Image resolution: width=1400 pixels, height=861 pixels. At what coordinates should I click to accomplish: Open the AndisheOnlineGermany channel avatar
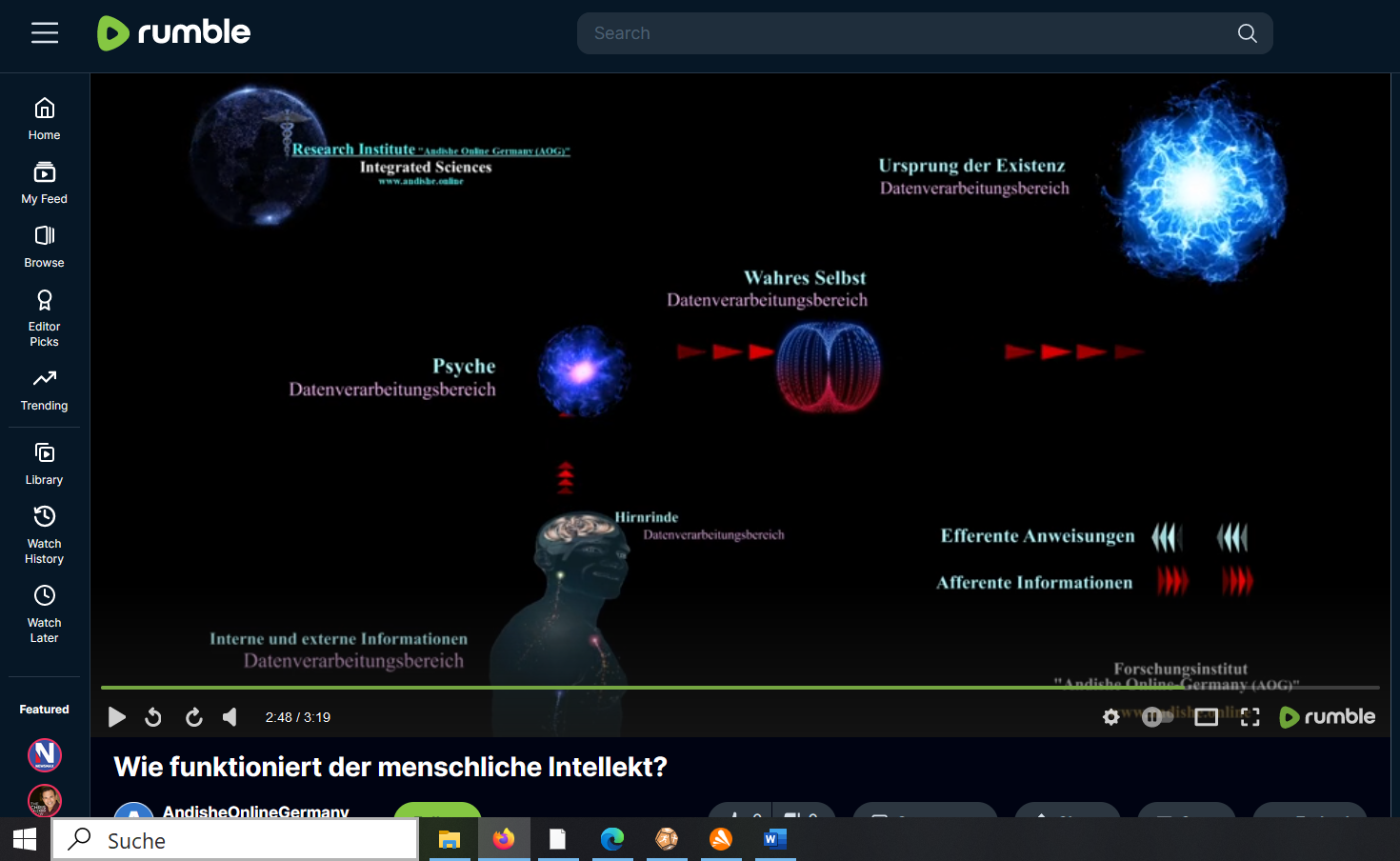pyautogui.click(x=133, y=811)
